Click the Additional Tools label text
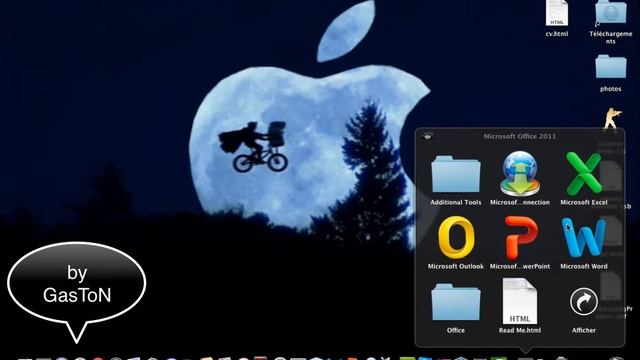 pyautogui.click(x=456, y=202)
